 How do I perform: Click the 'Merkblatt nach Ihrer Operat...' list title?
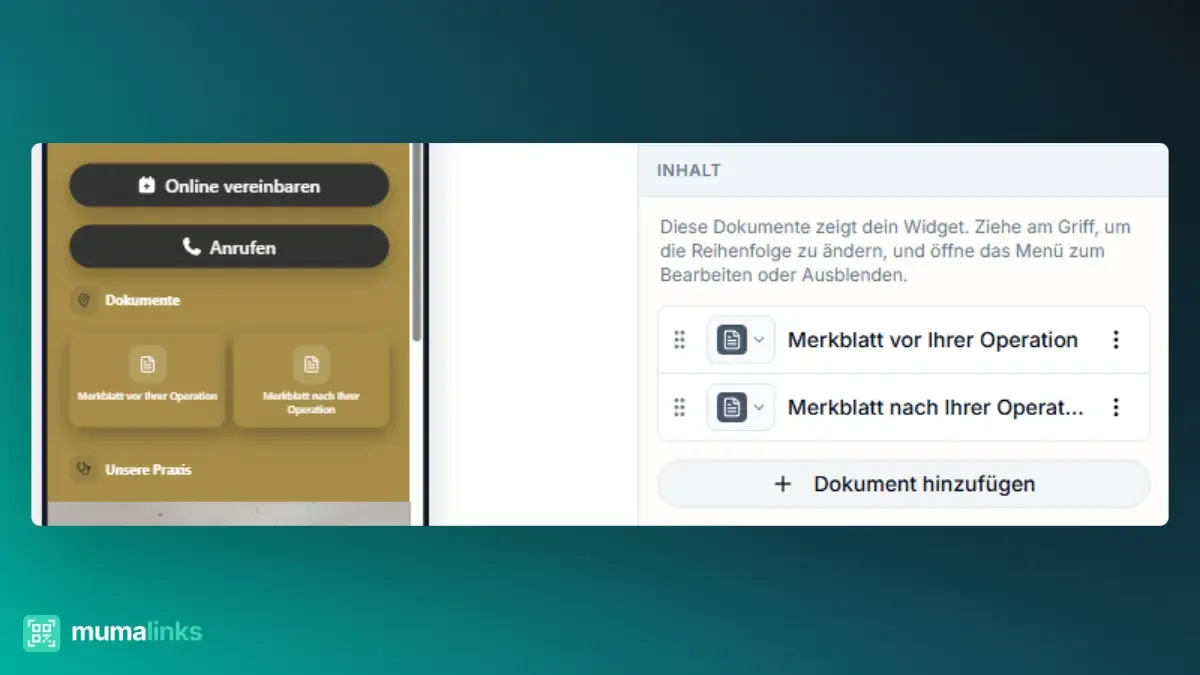point(936,407)
